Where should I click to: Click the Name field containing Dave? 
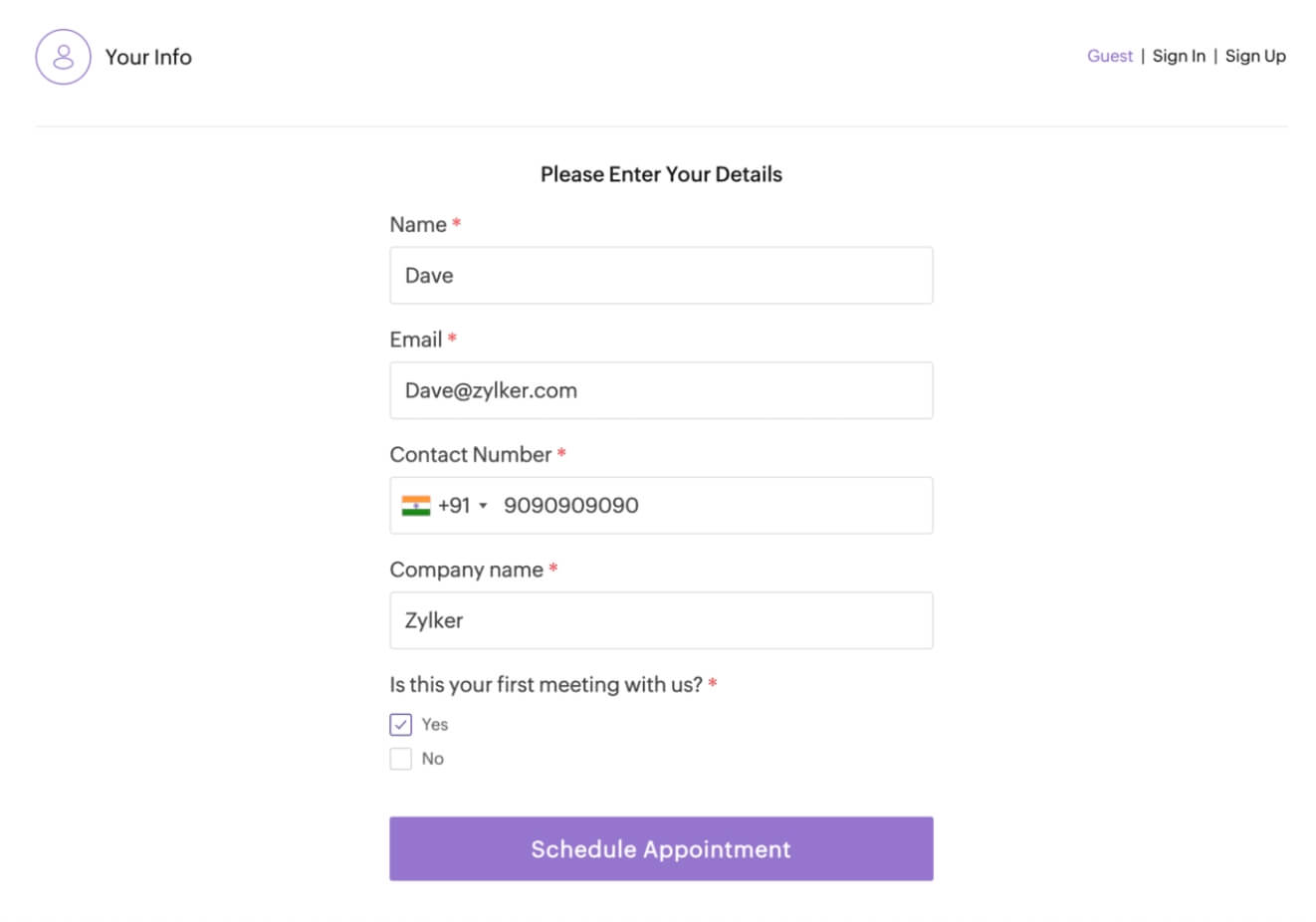click(x=661, y=276)
